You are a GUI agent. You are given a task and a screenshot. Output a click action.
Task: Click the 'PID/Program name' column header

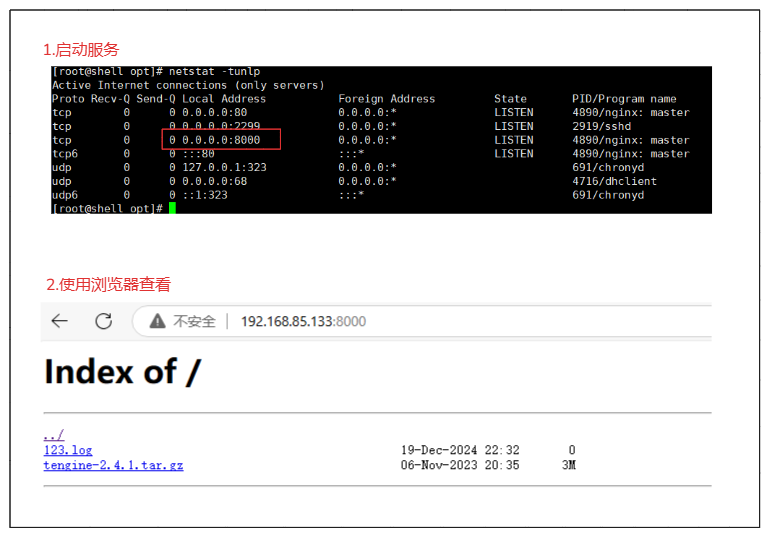click(624, 99)
